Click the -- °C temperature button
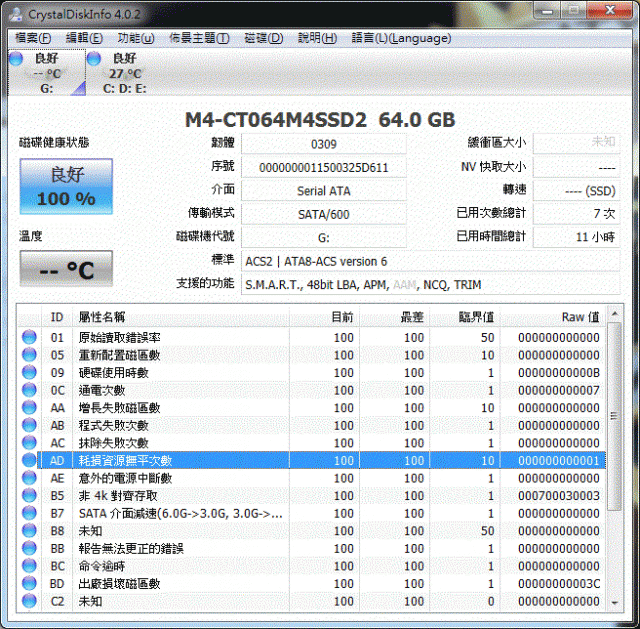Image resolution: width=640 pixels, height=629 pixels. [x=66, y=269]
